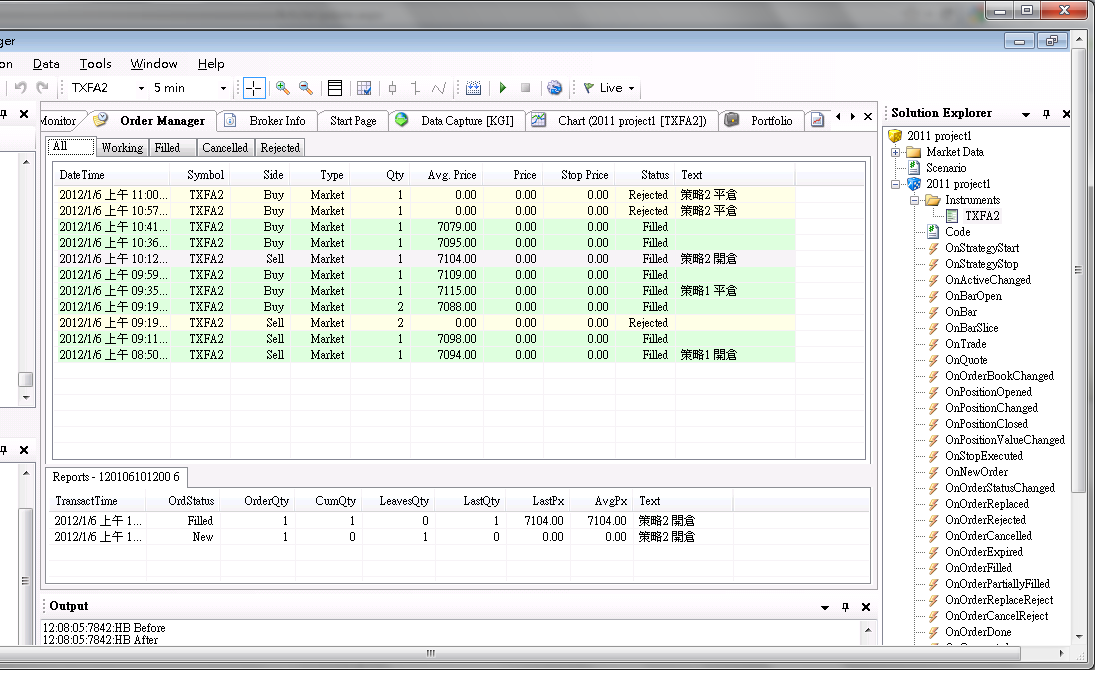Click the bottom horizontal scrollbar thumb

(430, 654)
